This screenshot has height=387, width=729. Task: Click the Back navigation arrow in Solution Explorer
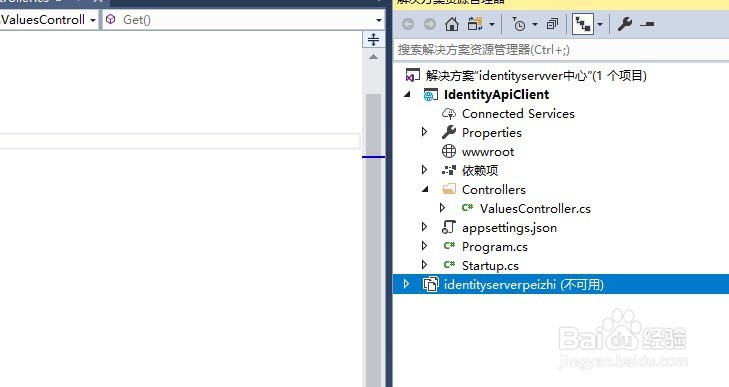(408, 24)
